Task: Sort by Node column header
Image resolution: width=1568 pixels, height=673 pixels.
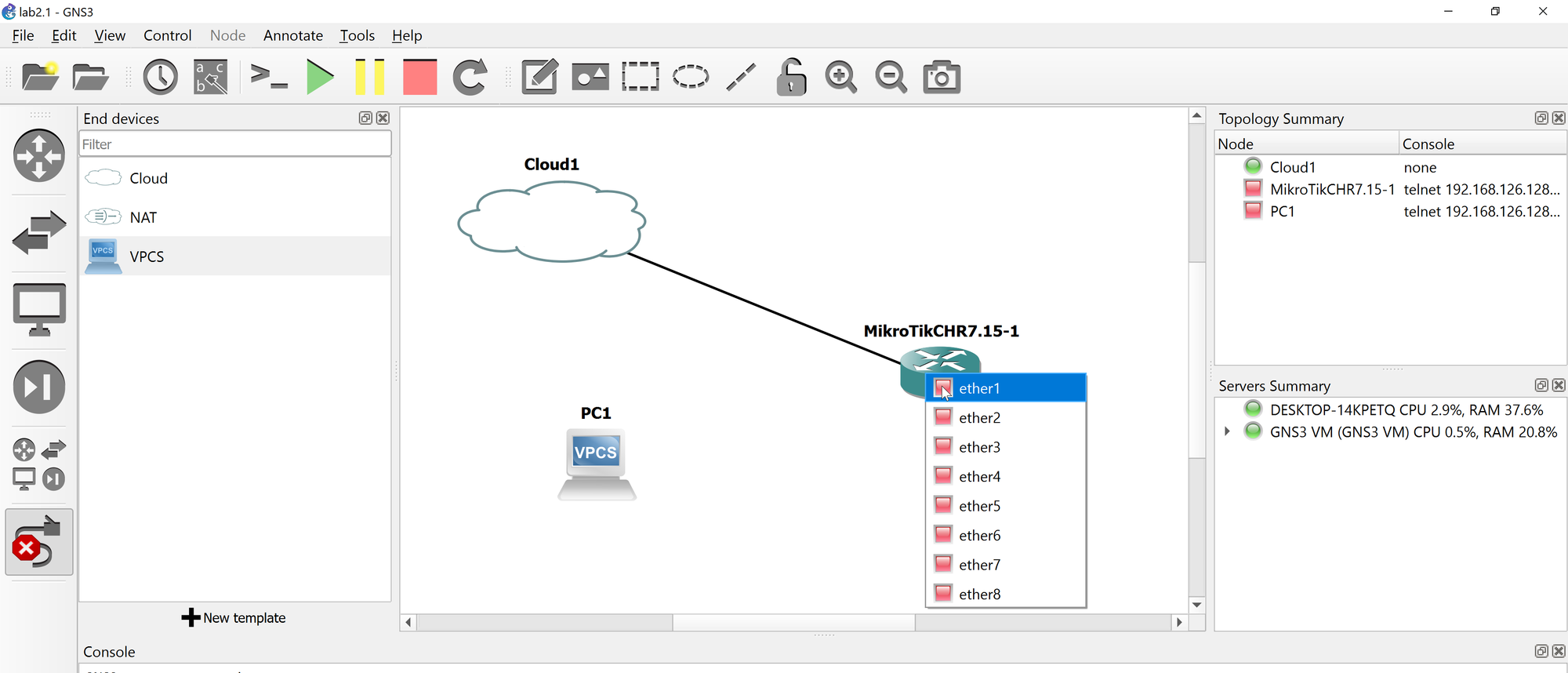Action: click(1307, 144)
